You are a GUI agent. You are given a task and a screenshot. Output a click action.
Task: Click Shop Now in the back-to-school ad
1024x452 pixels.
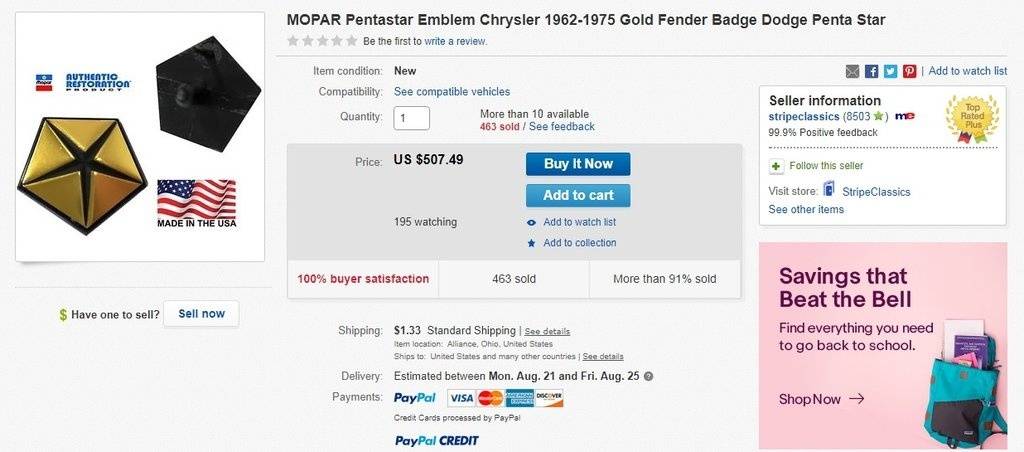pos(821,399)
